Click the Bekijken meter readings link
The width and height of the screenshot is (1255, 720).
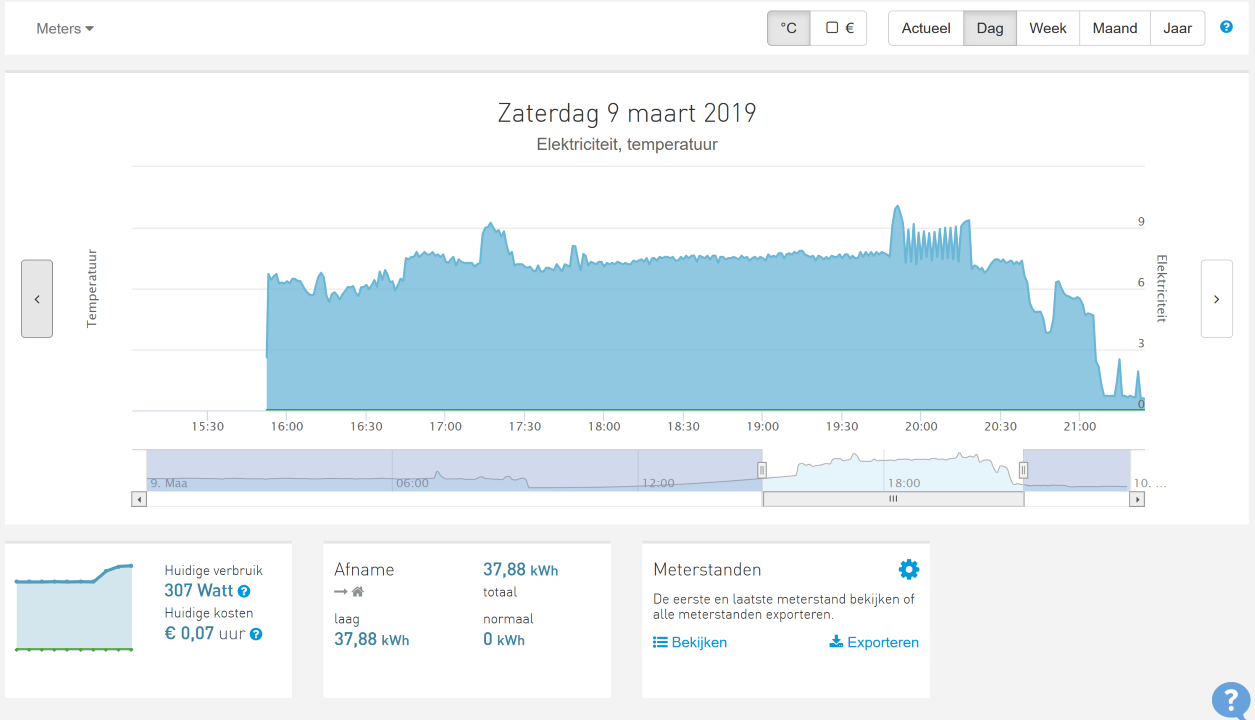click(x=690, y=643)
